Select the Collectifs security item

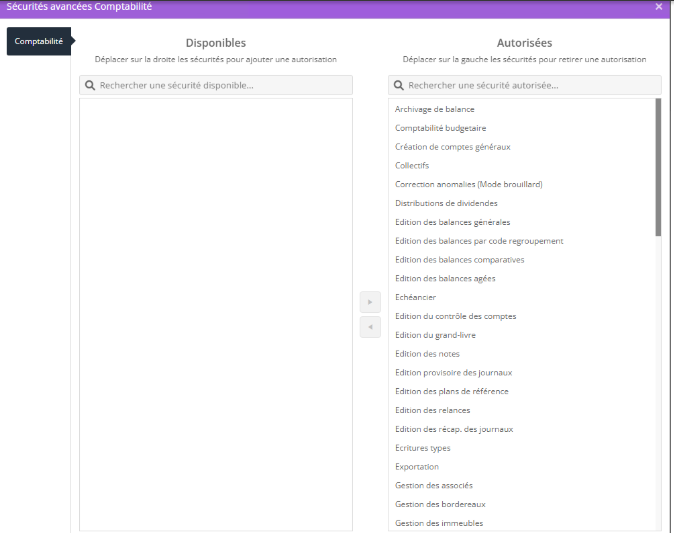(412, 166)
